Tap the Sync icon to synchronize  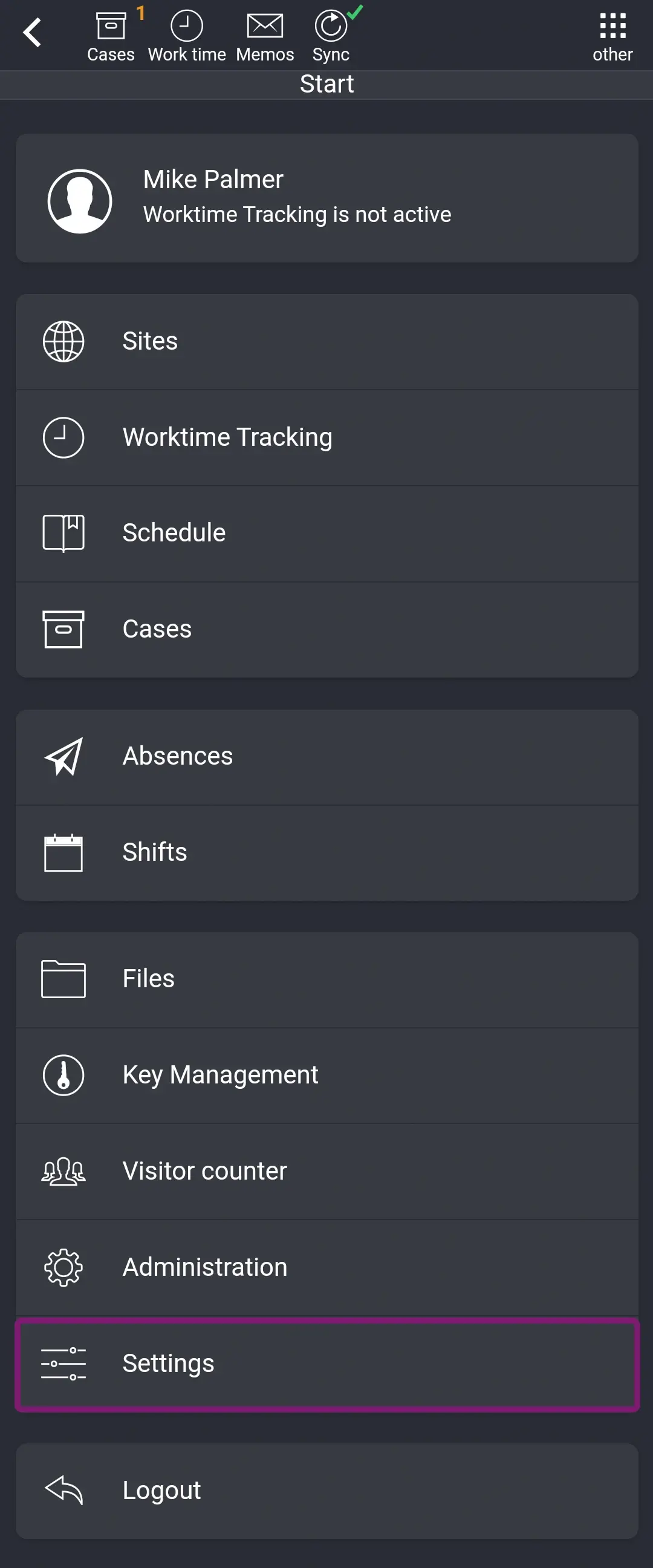(331, 25)
